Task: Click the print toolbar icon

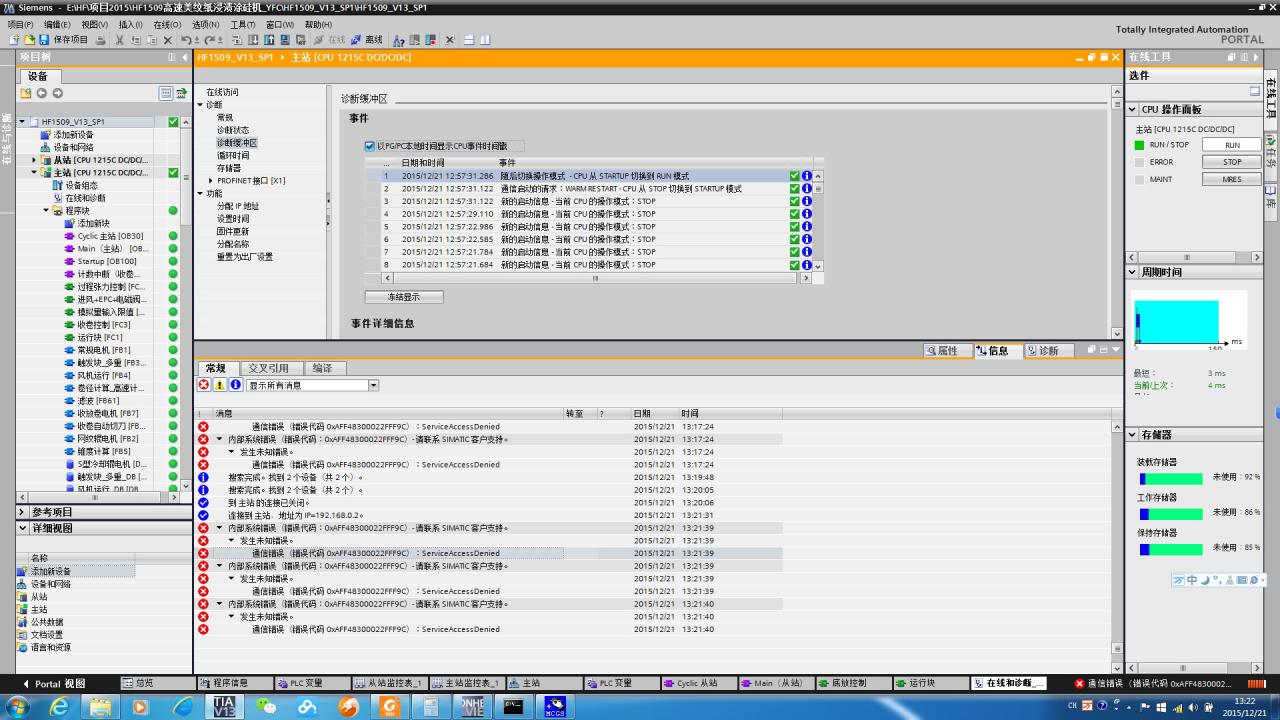Action: pyautogui.click(x=100, y=40)
